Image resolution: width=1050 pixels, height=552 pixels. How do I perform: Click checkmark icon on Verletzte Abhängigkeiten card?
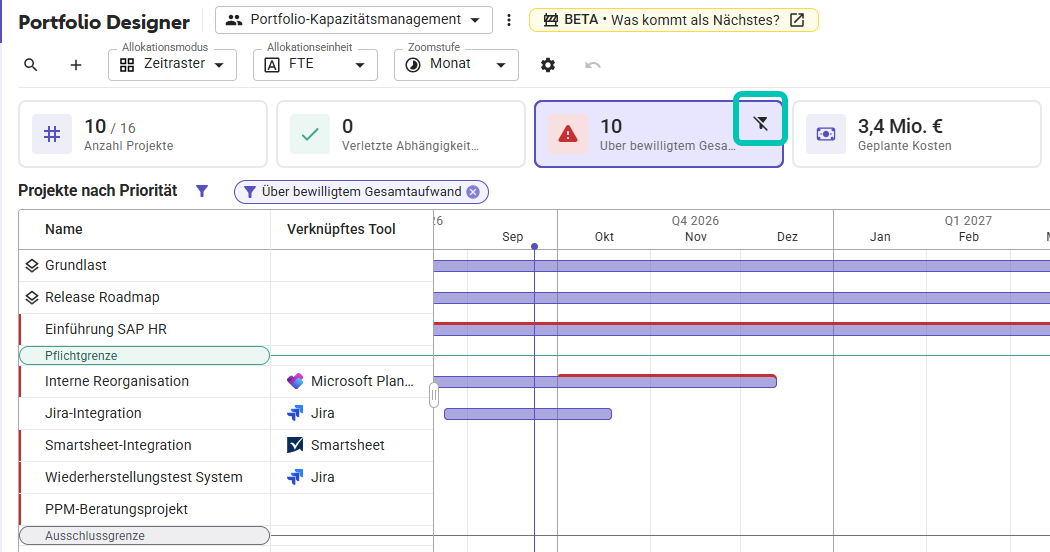click(x=310, y=134)
